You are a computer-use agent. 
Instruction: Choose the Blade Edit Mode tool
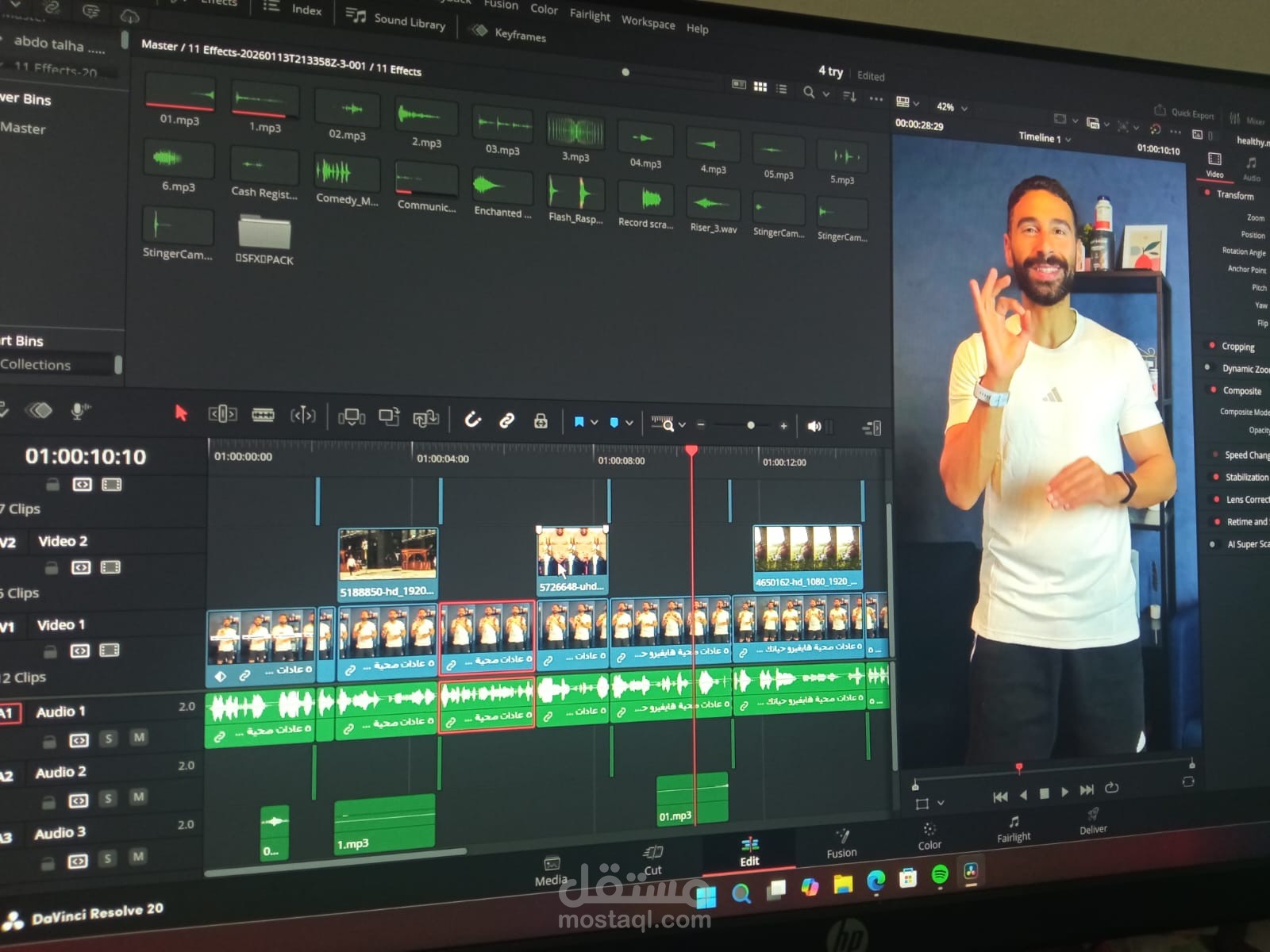coord(263,414)
